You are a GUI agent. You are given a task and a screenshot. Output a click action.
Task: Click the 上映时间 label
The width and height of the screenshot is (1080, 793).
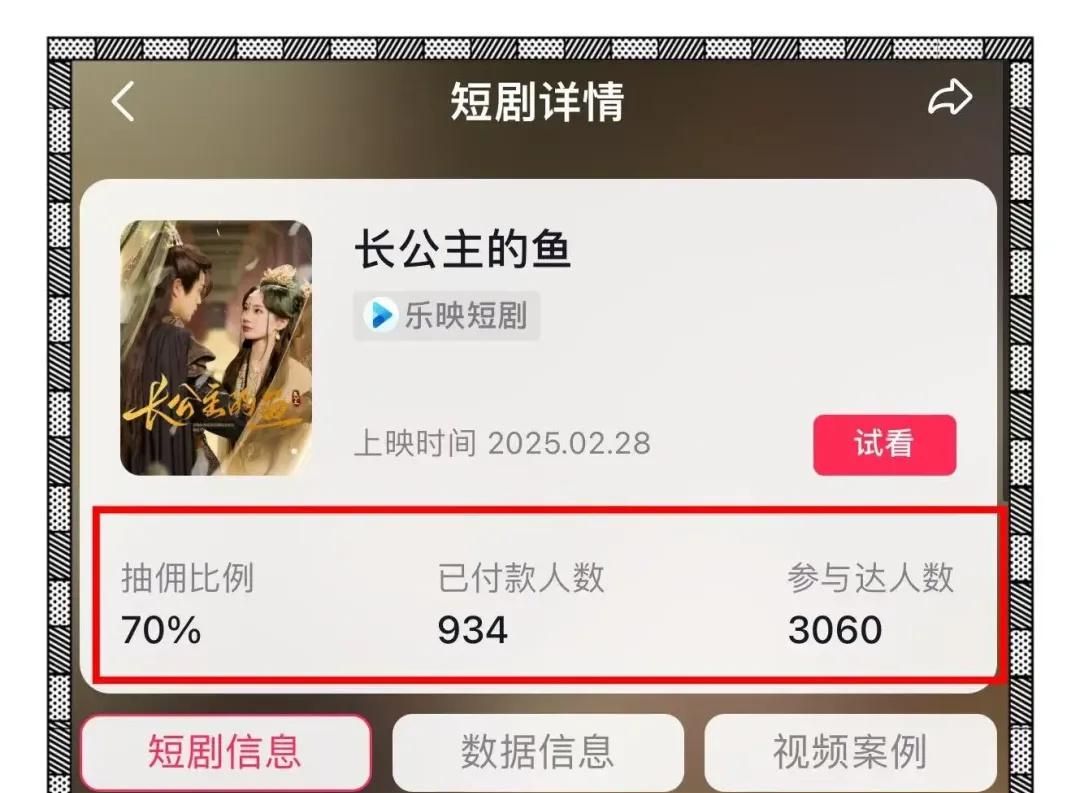click(415, 443)
